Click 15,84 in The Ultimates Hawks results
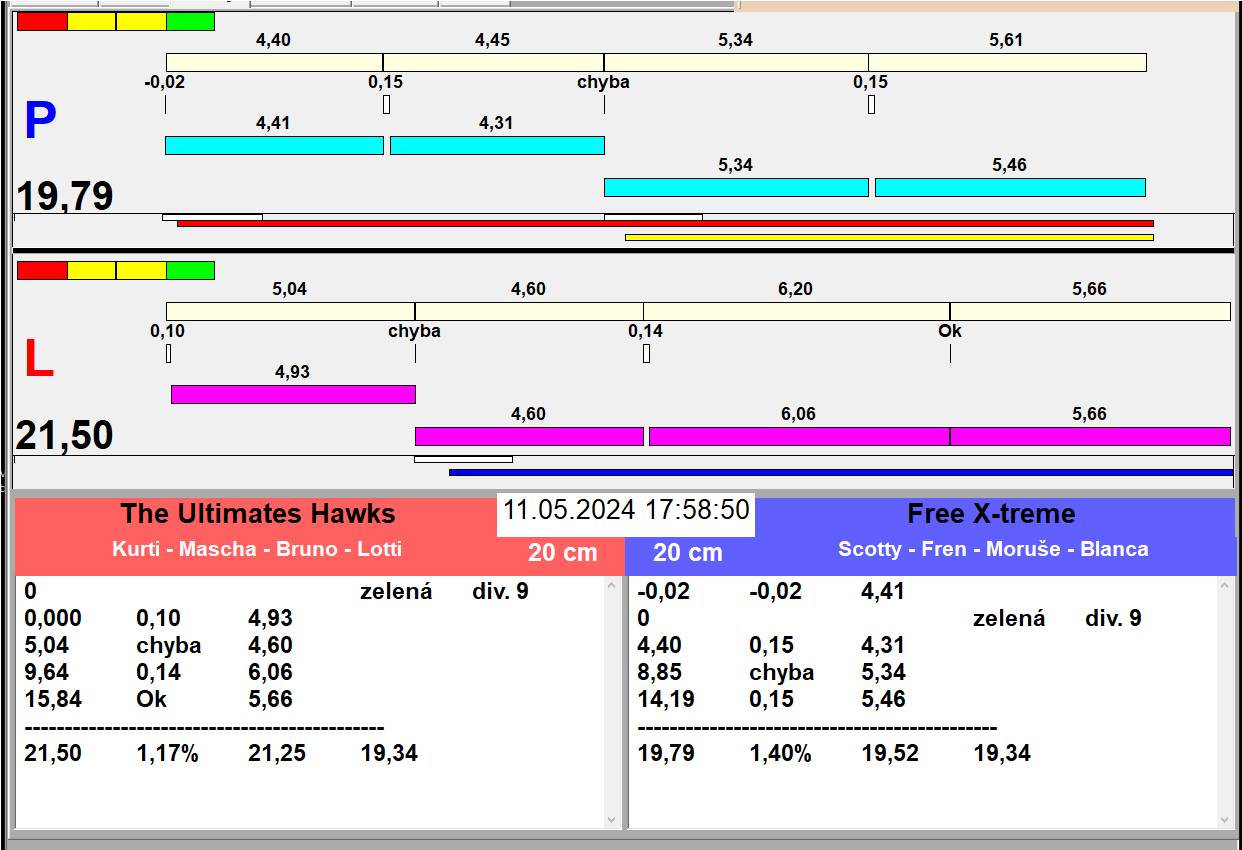This screenshot has width=1242, height=850. point(53,699)
